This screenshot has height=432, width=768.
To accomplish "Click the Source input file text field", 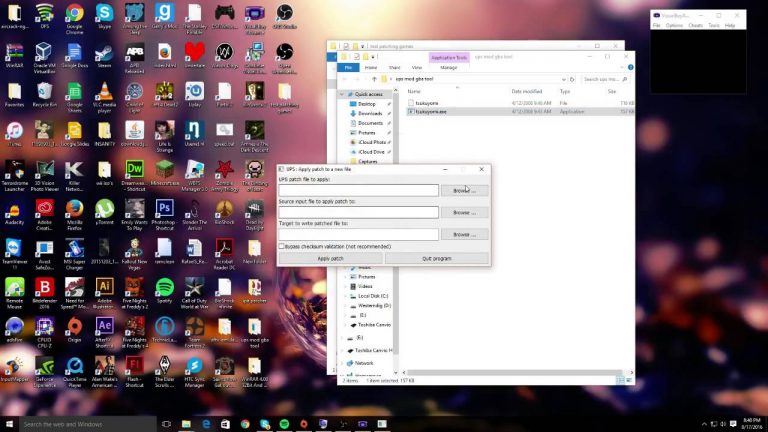I will [358, 212].
